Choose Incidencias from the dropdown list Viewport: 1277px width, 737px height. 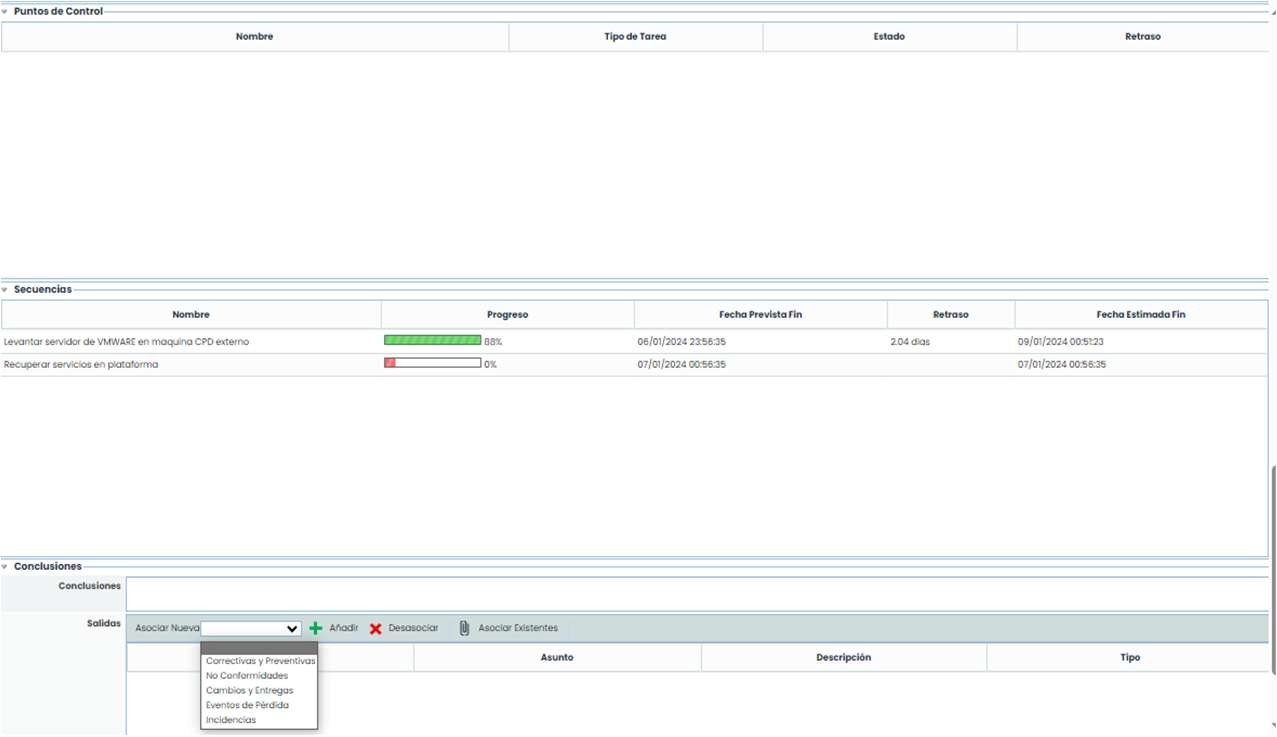click(231, 720)
